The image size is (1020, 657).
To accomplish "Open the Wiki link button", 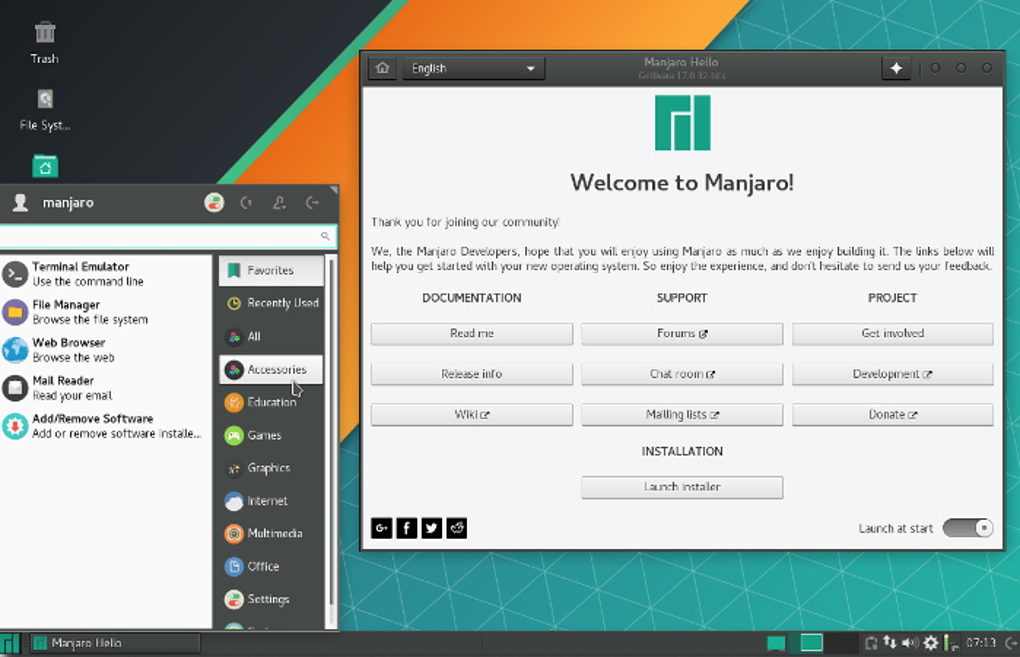I will [472, 414].
